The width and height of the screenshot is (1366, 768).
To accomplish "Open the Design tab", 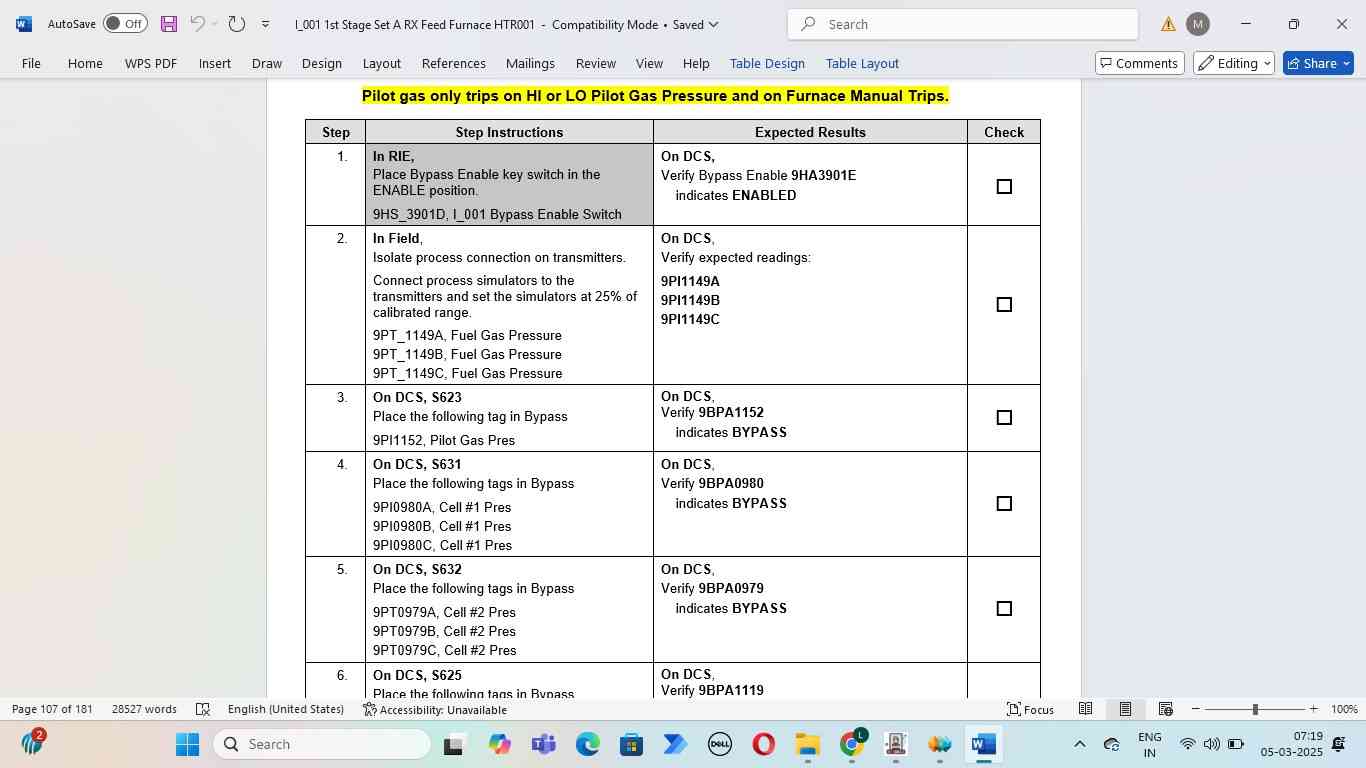I will (x=322, y=63).
